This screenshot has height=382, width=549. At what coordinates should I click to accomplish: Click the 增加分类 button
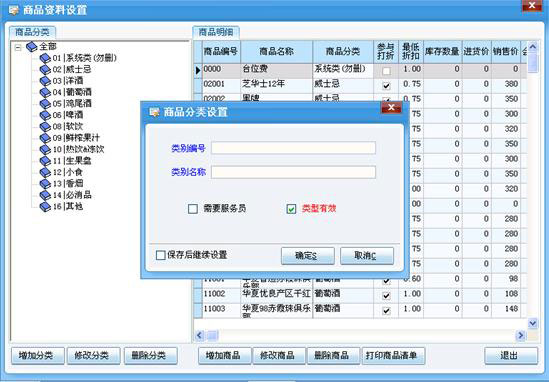click(x=37, y=356)
